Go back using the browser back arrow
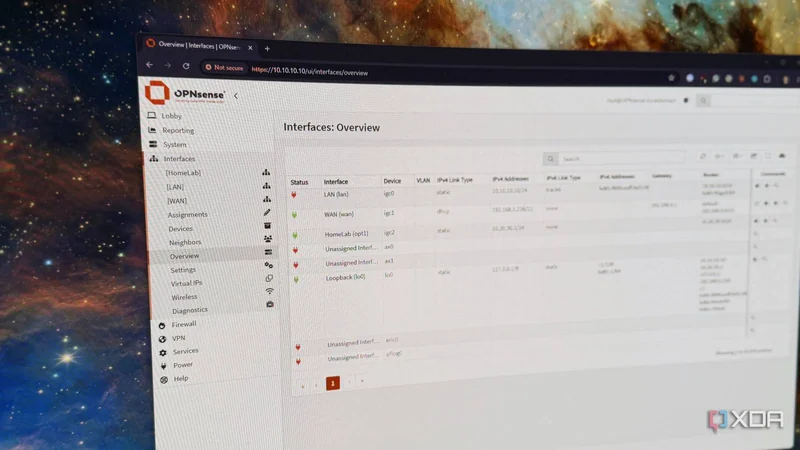Viewport: 800px width, 450px height. tap(149, 65)
